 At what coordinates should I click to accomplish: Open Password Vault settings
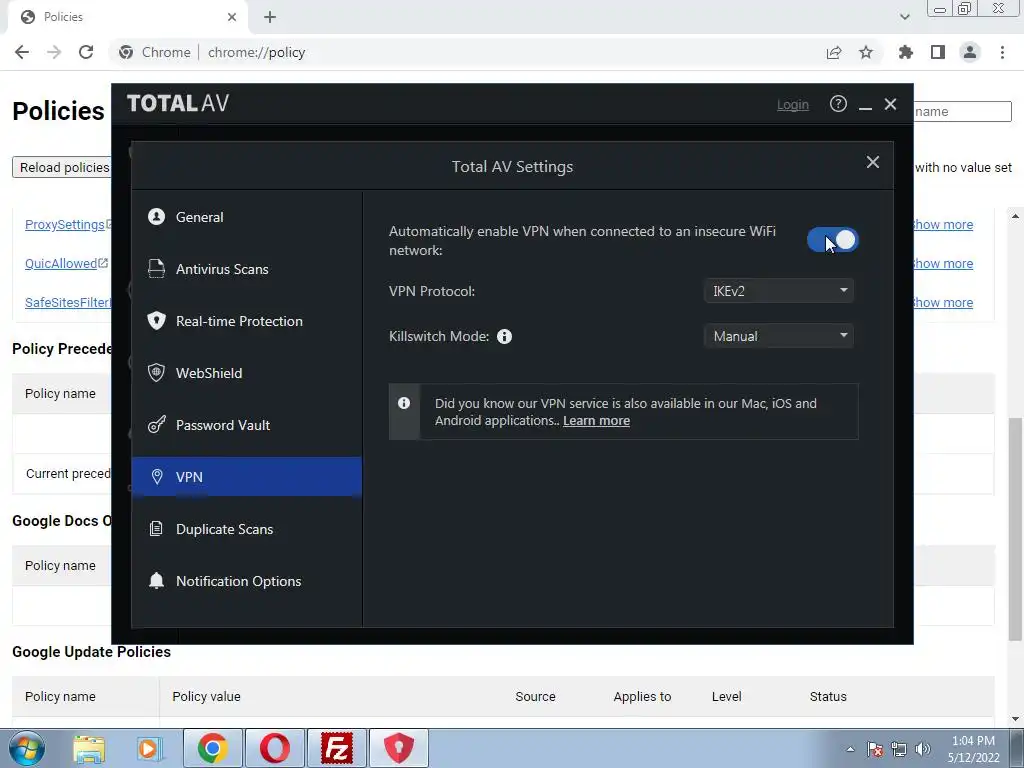point(246,425)
